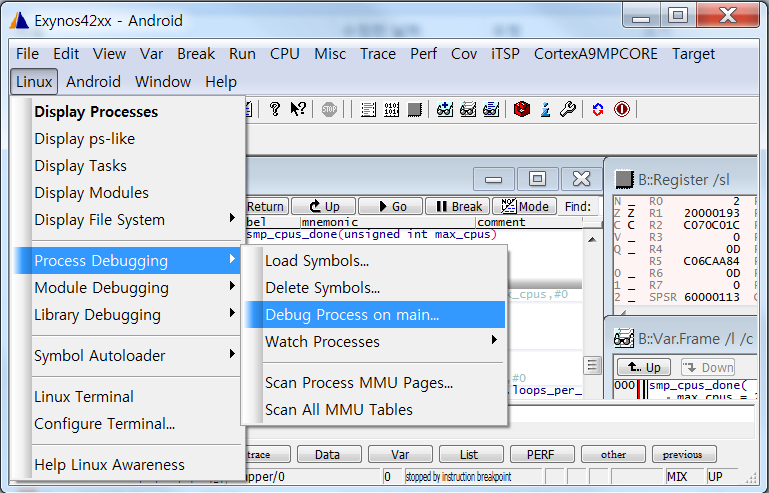
Task: Click the context help arrow icon
Action: [x=298, y=109]
